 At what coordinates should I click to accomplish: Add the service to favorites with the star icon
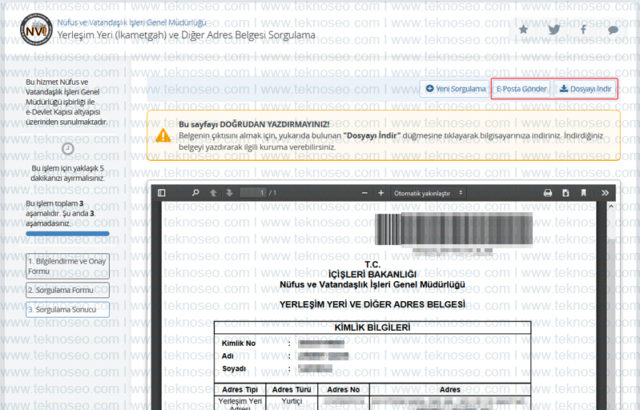pyautogui.click(x=523, y=29)
